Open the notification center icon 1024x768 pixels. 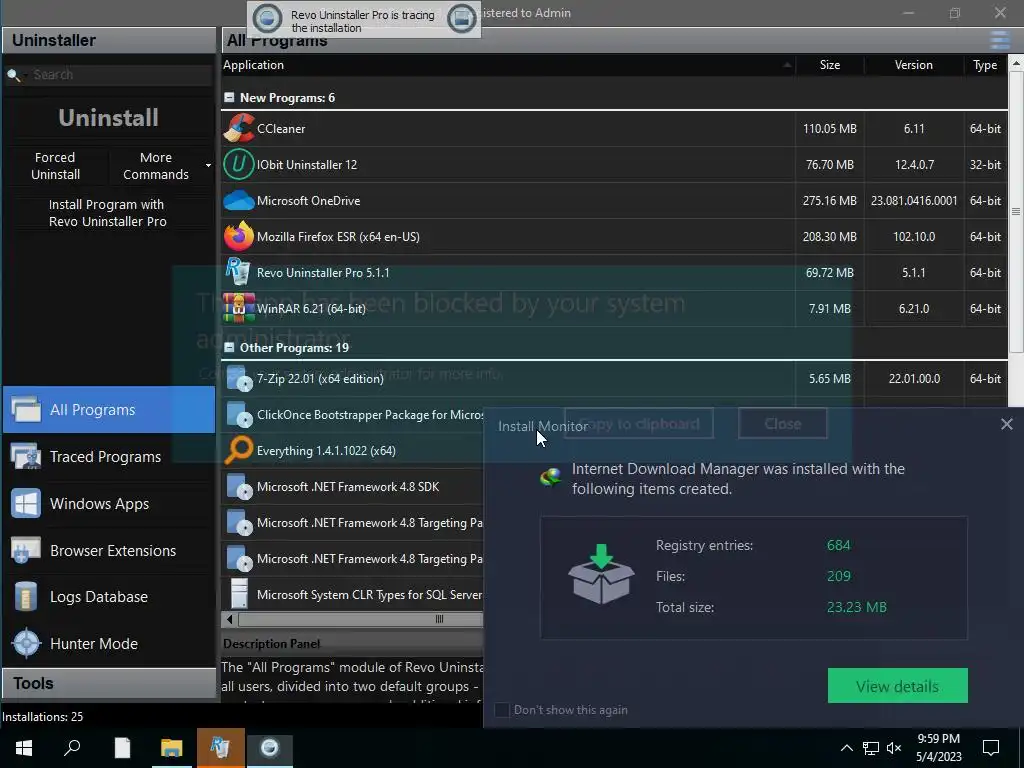click(x=991, y=748)
